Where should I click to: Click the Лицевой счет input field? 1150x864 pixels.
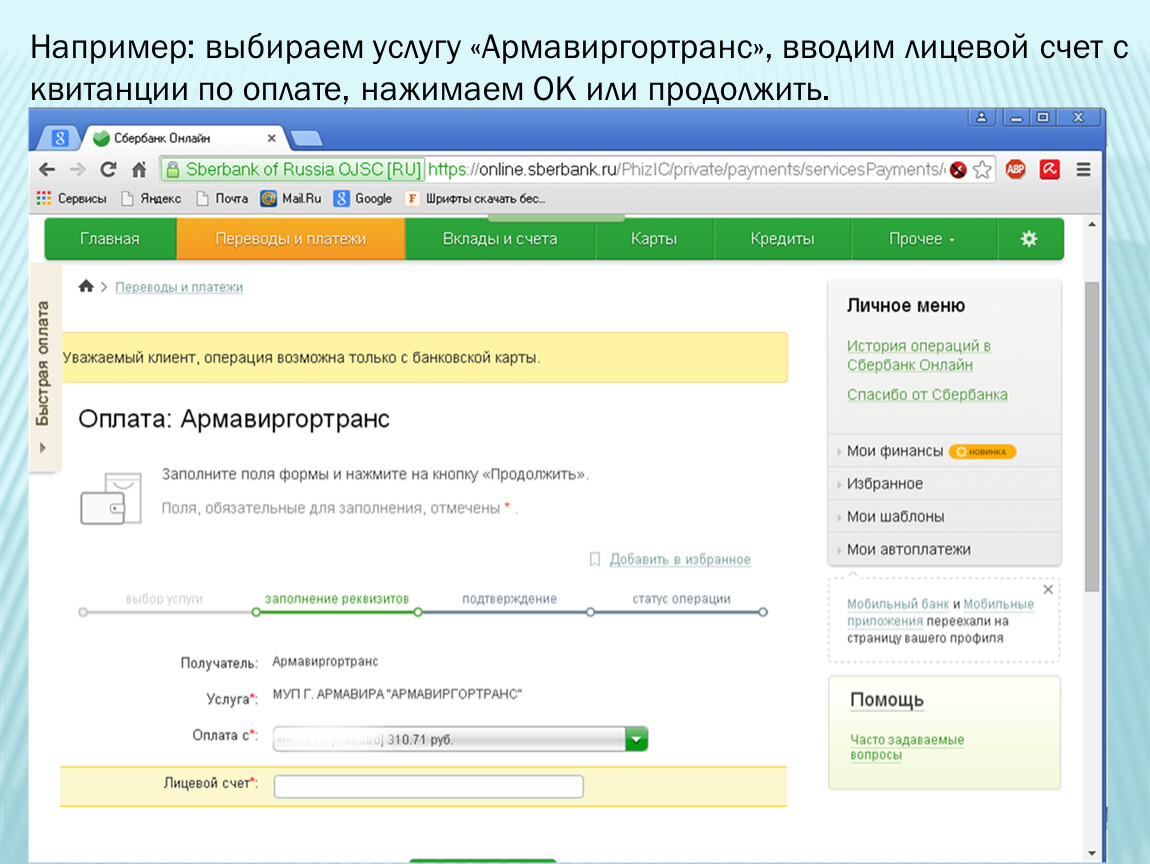[428, 786]
